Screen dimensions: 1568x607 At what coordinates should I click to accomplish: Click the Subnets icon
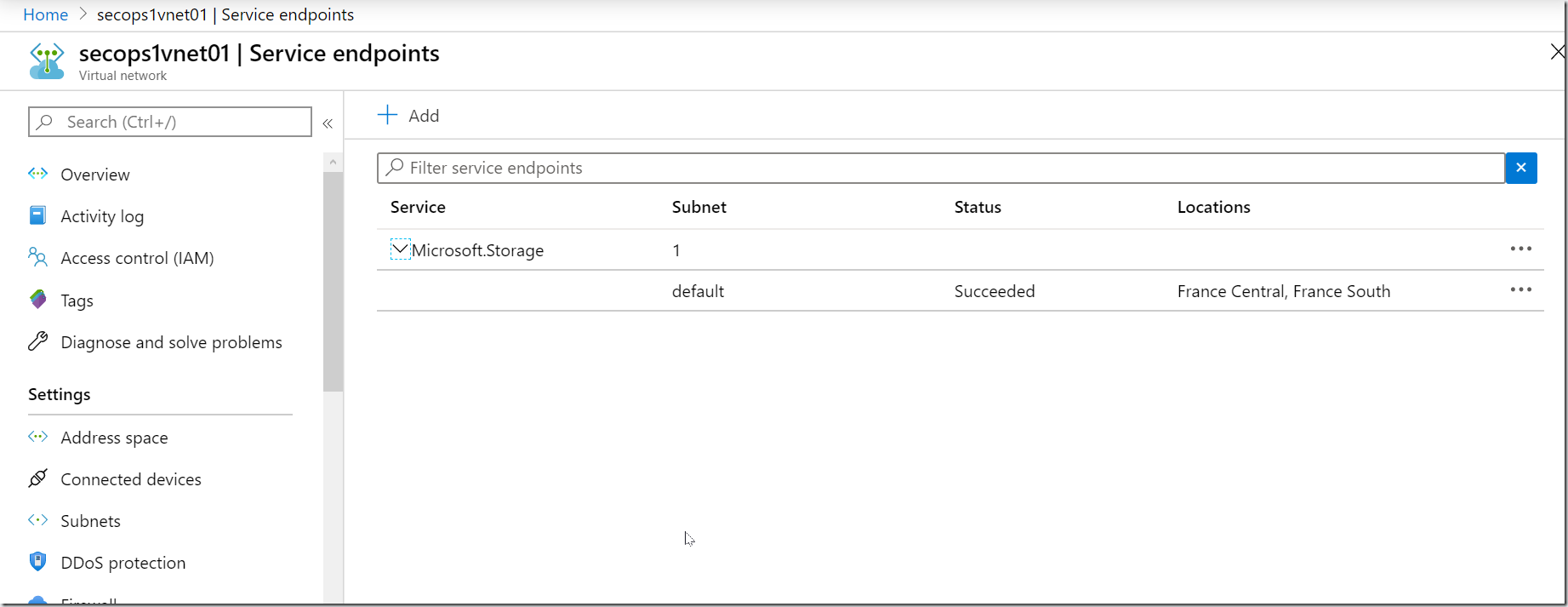click(37, 520)
